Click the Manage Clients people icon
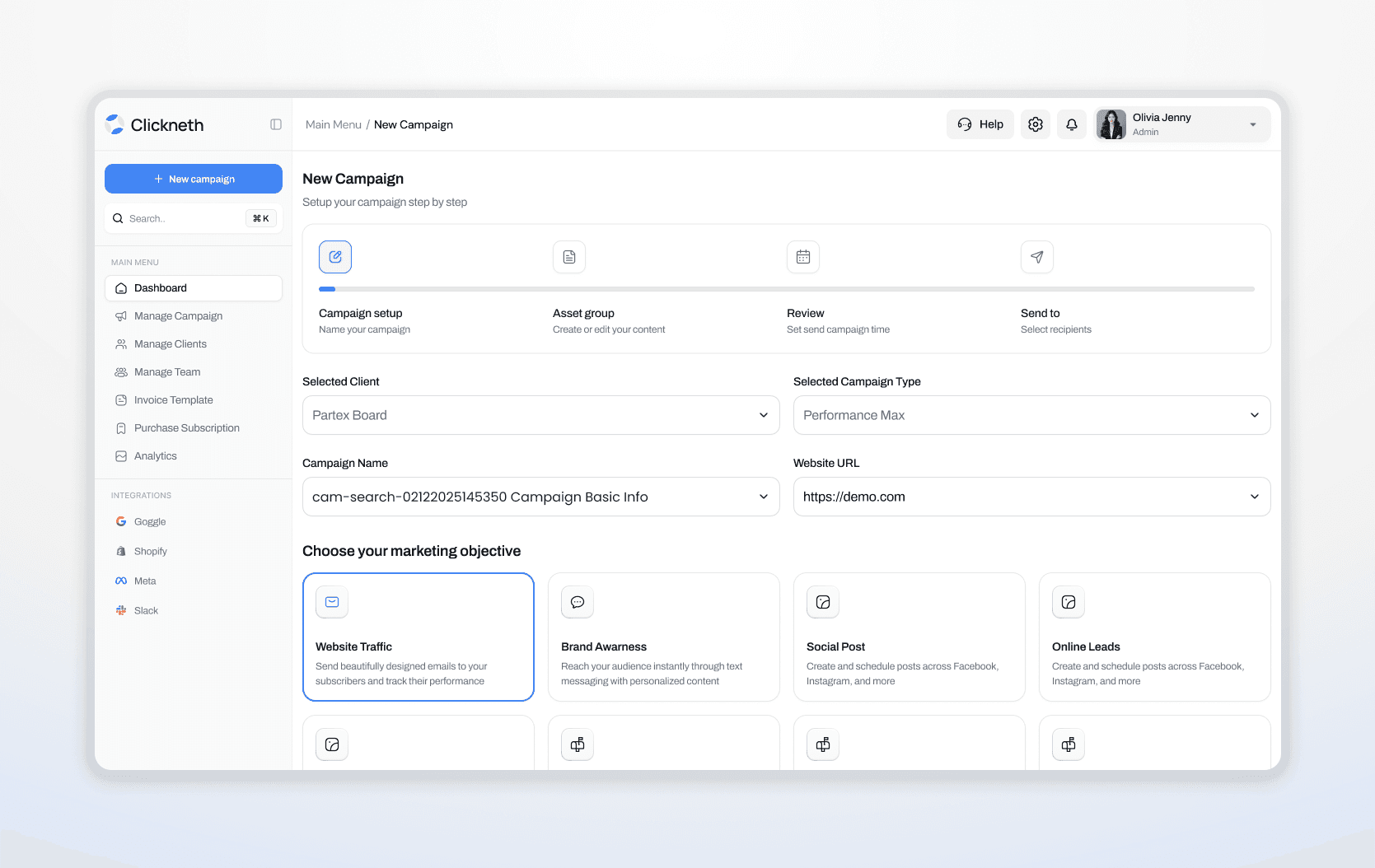The width and height of the screenshot is (1375, 868). click(x=121, y=344)
